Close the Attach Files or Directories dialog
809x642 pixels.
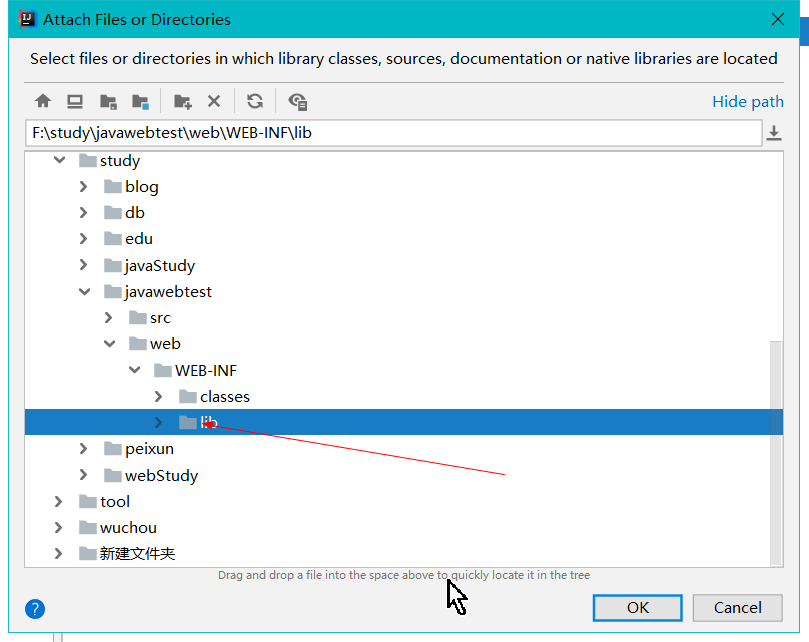pyautogui.click(x=778, y=19)
